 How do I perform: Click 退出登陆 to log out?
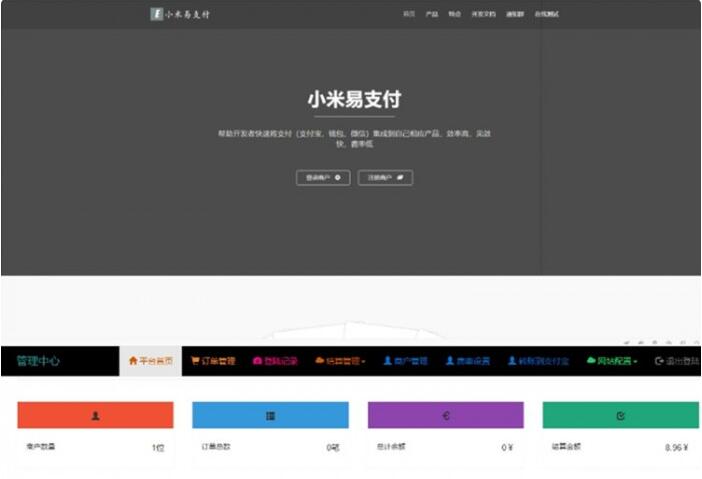click(677, 361)
